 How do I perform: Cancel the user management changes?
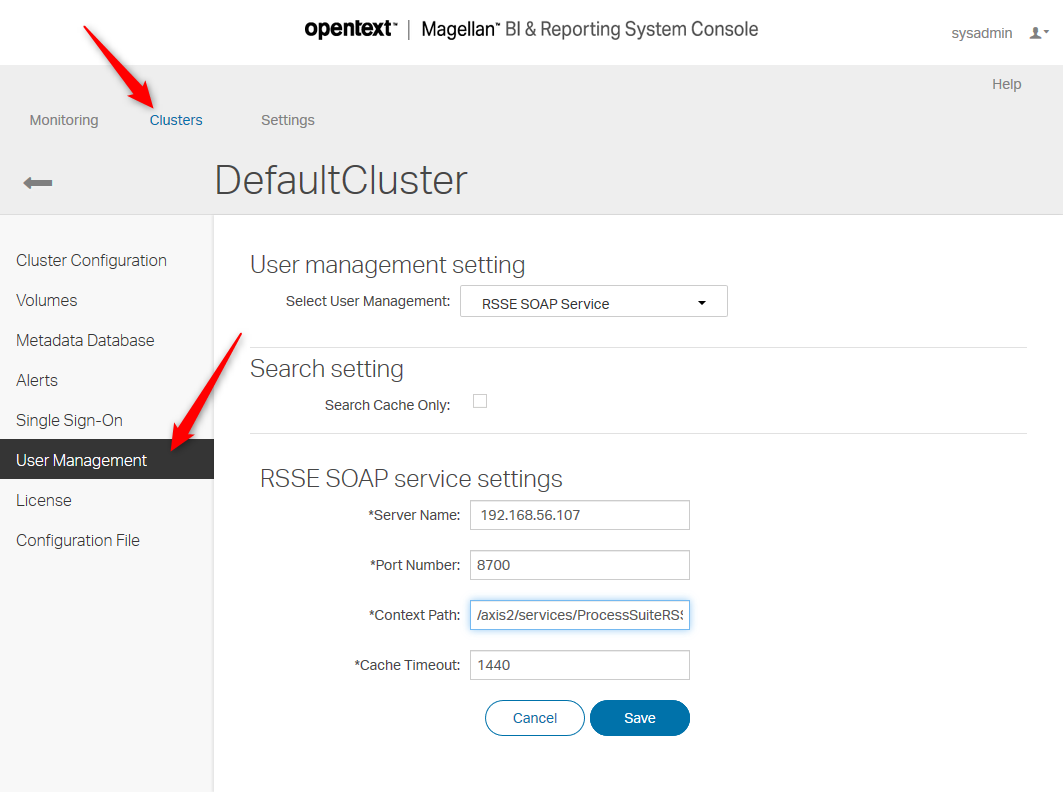click(534, 718)
